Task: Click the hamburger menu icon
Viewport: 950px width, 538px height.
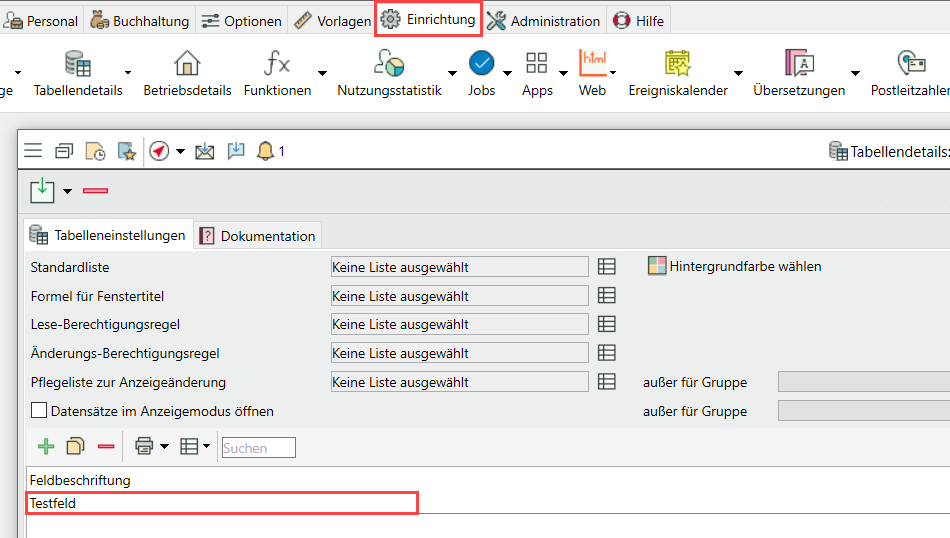Action: coord(33,151)
